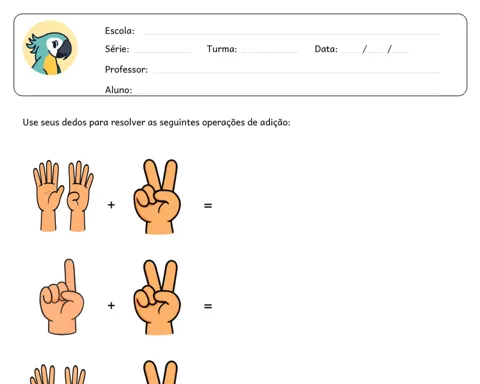This screenshot has height=384, width=480.
Task: Click the plus sign in second row
Action: click(111, 305)
